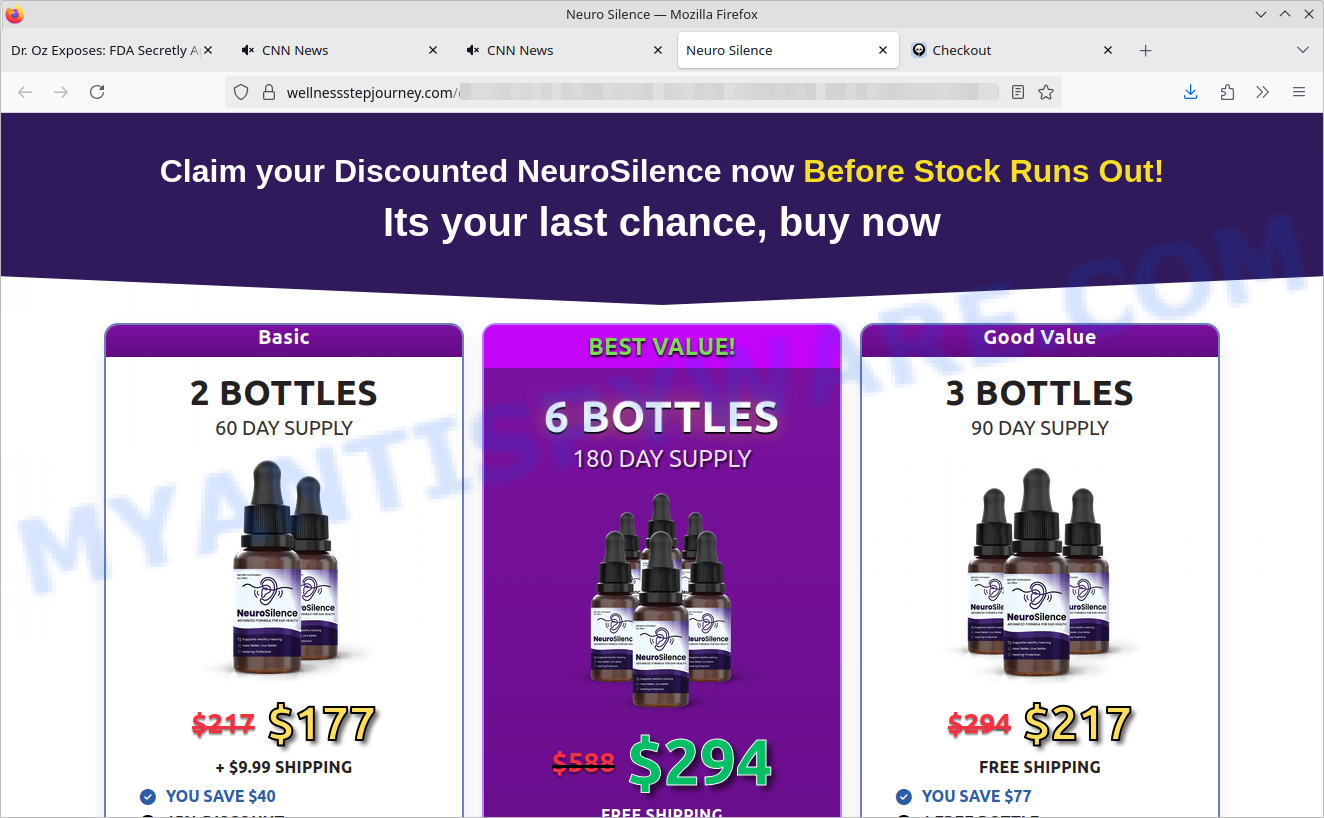The image size is (1324, 818).
Task: Show more toolbar tools via double-chevron
Action: point(1263,92)
